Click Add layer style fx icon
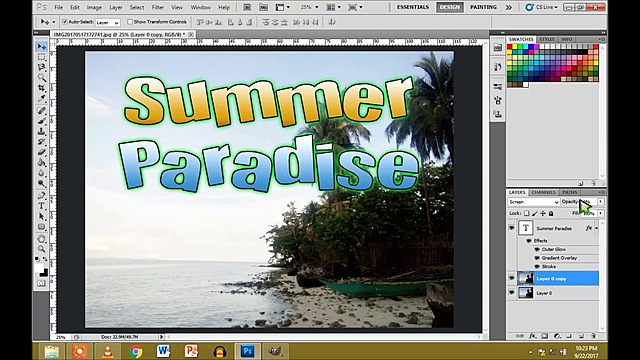 tap(532, 336)
